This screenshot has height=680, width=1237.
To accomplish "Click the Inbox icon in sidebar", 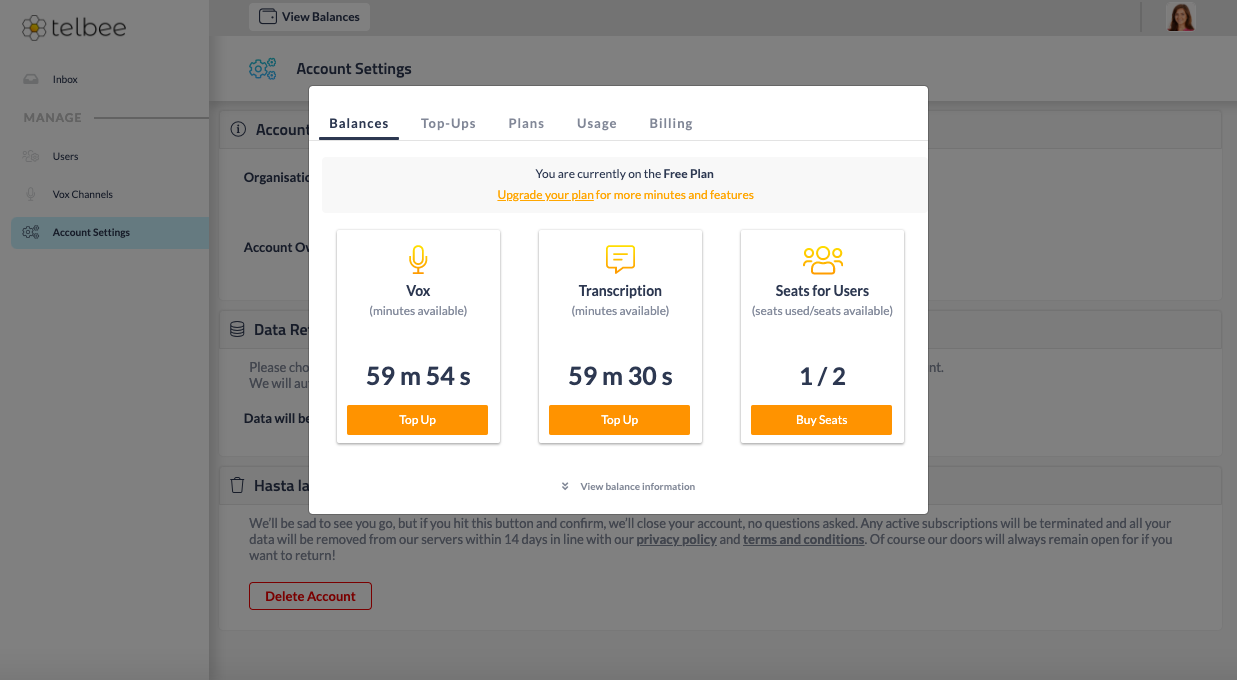I will pyautogui.click(x=31, y=79).
